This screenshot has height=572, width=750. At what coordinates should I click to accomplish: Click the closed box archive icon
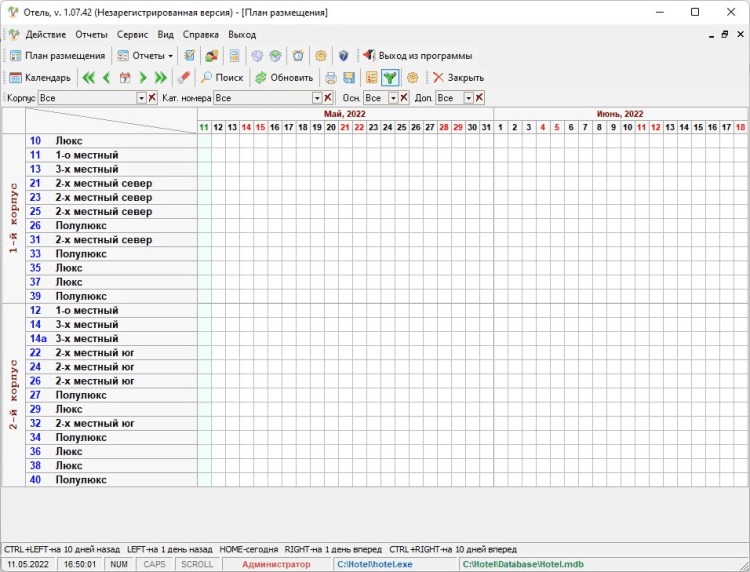(257, 56)
